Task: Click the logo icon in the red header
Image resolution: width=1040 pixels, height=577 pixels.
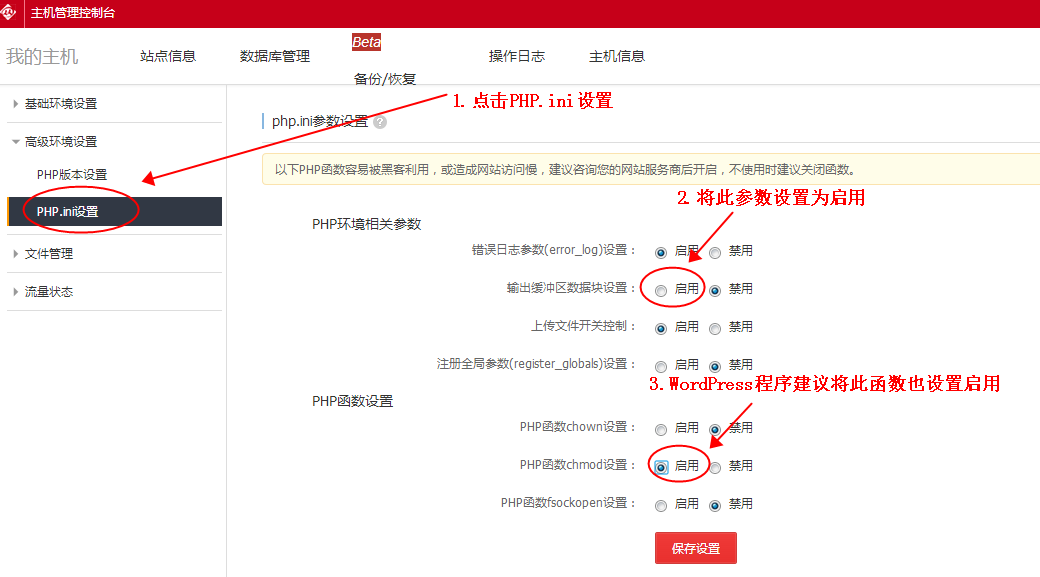Action: point(9,13)
